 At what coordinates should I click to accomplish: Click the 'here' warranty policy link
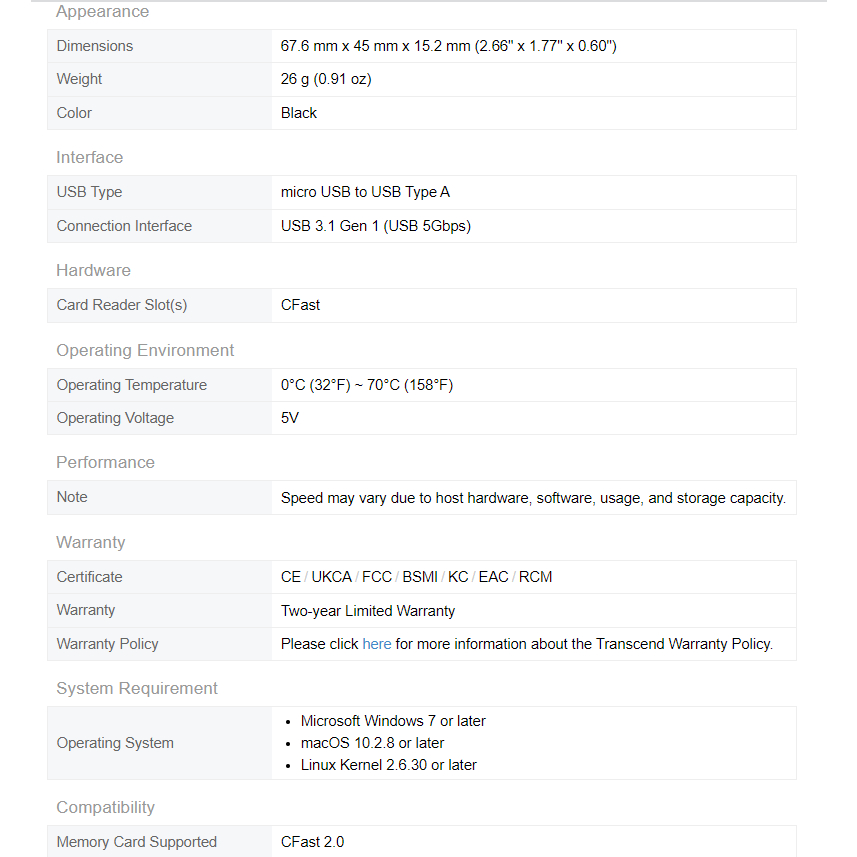(376, 644)
